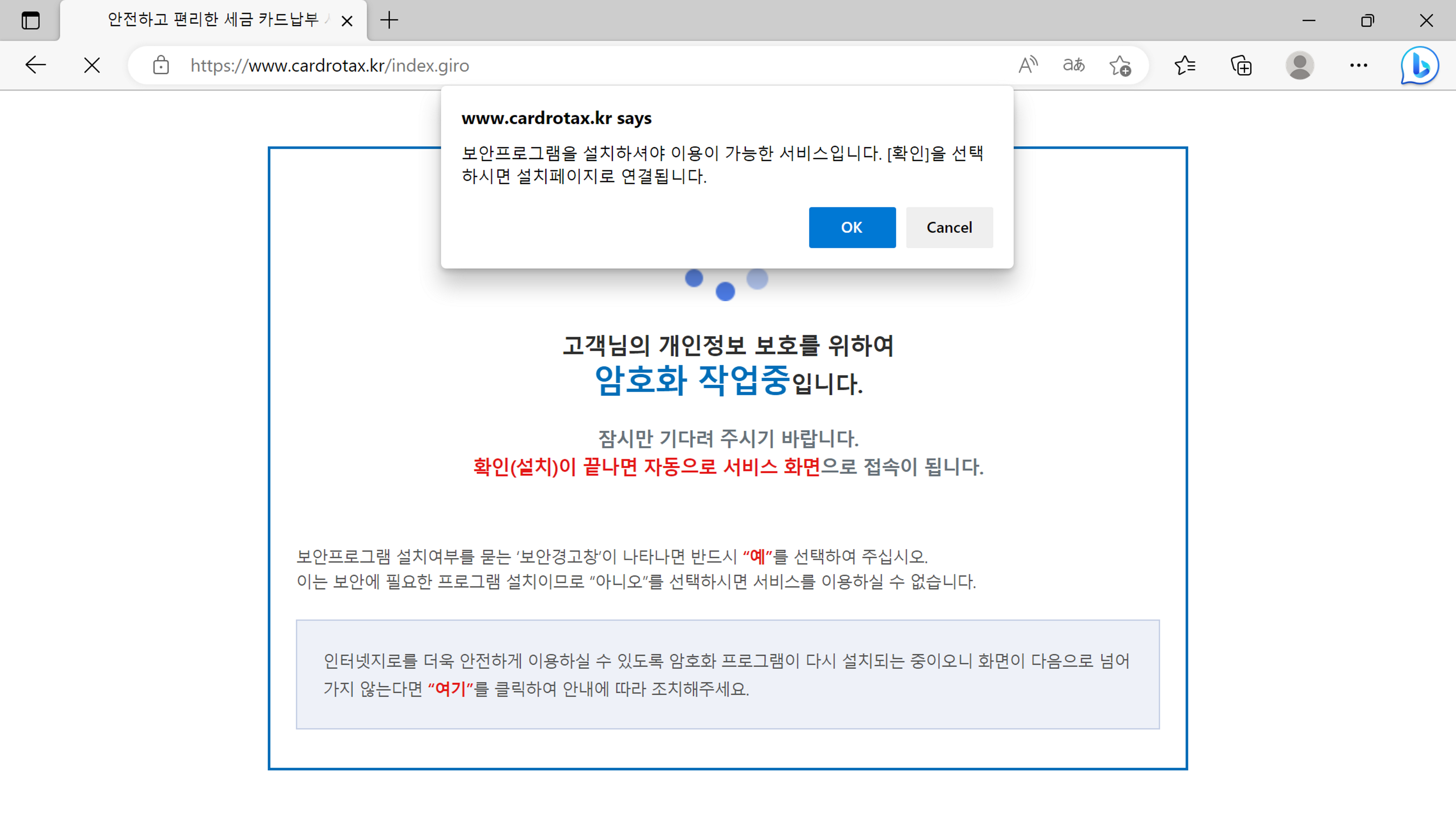Open a new browser tab

click(x=389, y=20)
